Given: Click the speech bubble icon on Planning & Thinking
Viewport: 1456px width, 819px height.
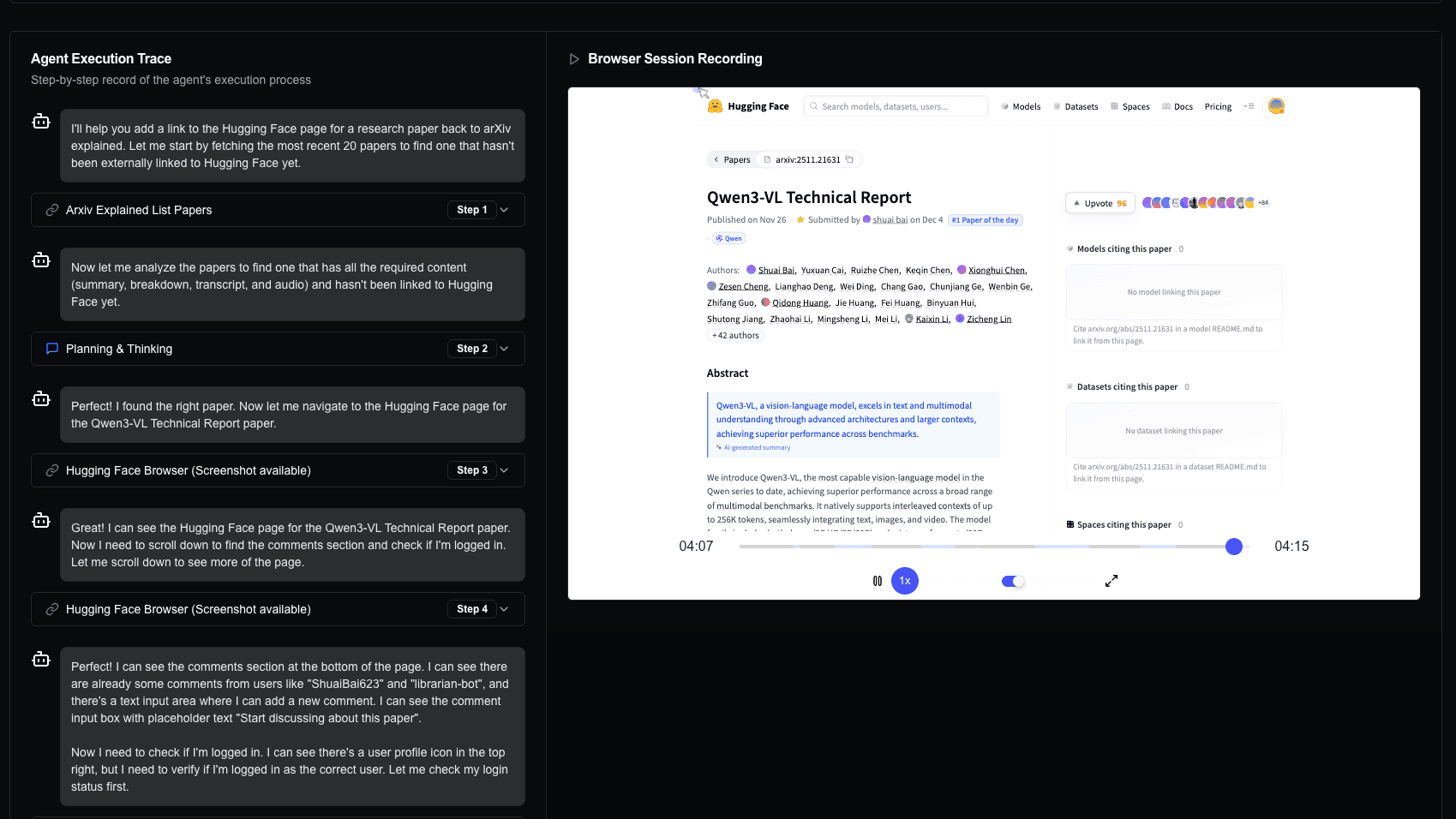Looking at the screenshot, I should tap(51, 349).
